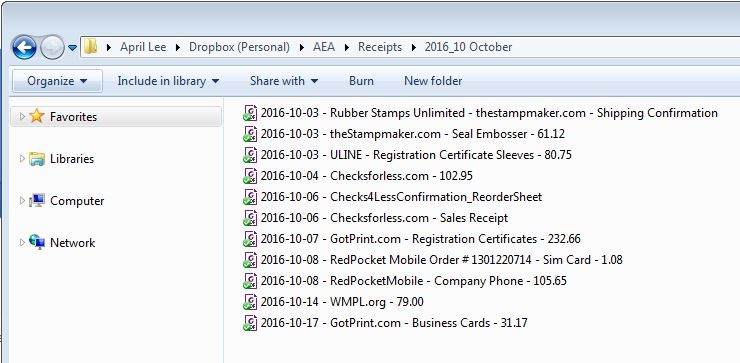Click the greyed Forward navigation arrow

(52, 47)
